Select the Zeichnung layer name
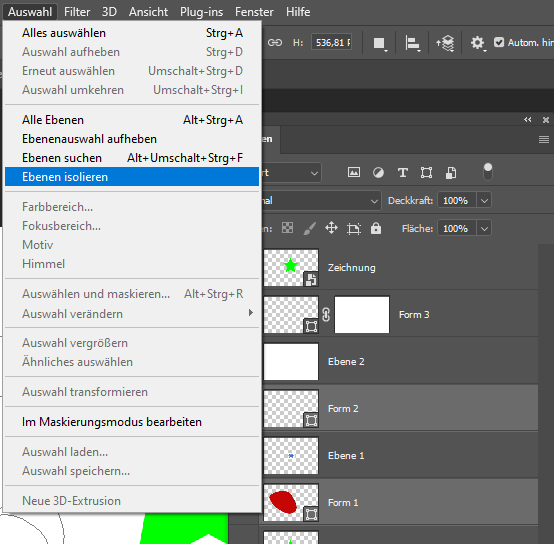The width and height of the screenshot is (554, 544). tap(351, 268)
